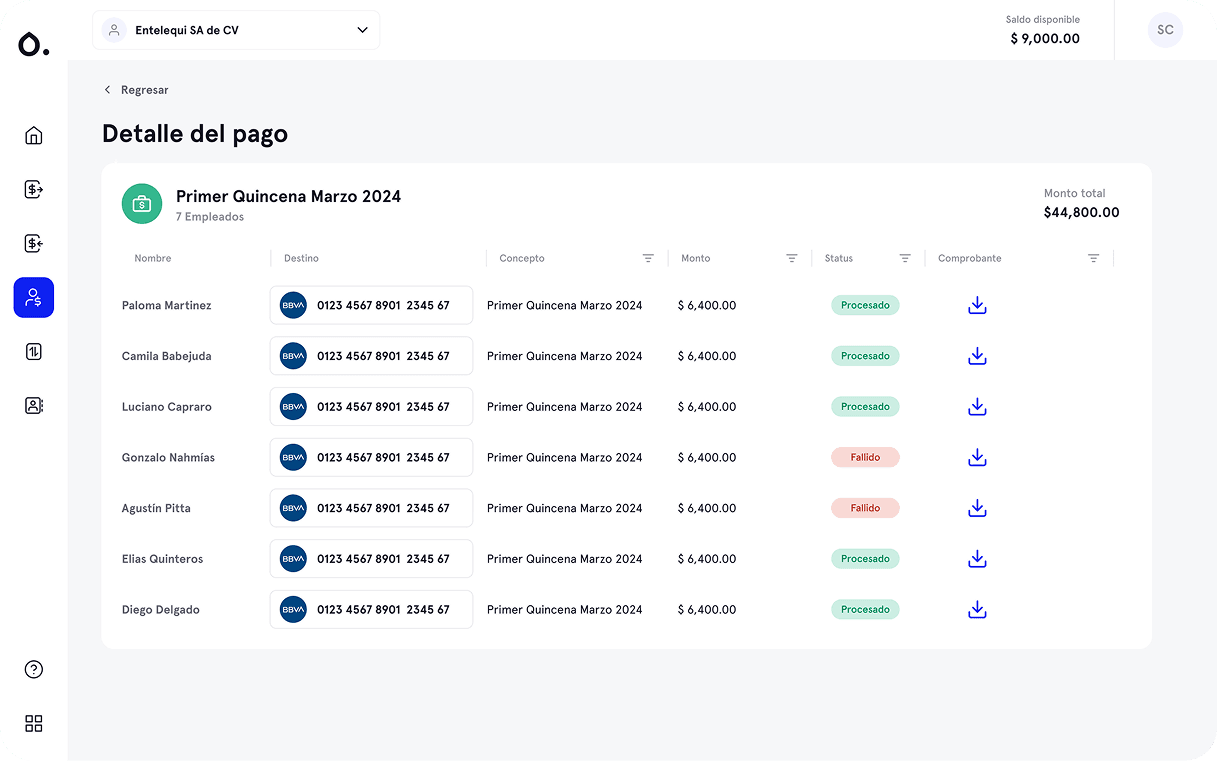Open help via the question mark icon
The width and height of the screenshot is (1218, 761).
coord(33,669)
